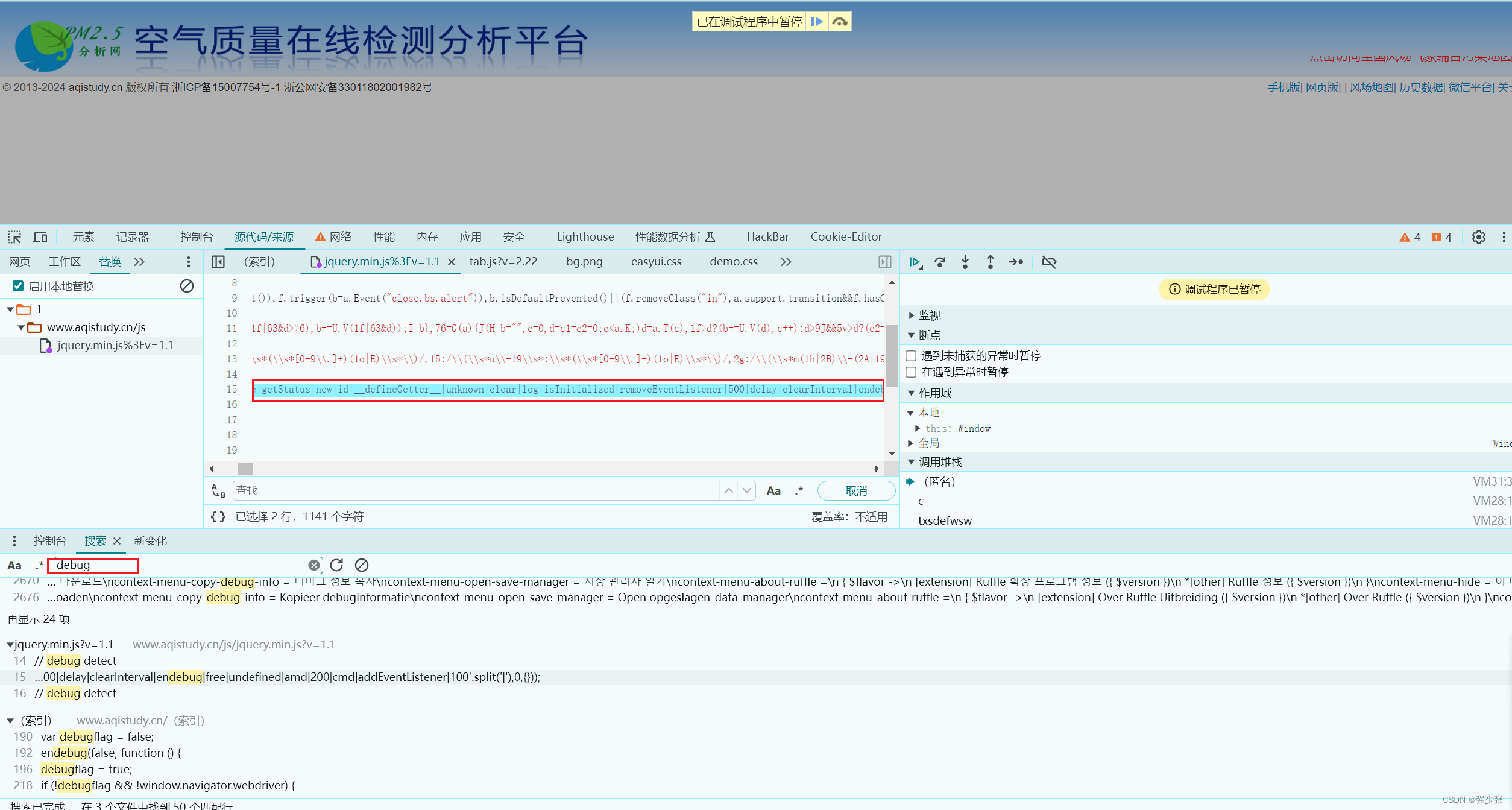Toggle device toolbar icon

click(x=40, y=237)
